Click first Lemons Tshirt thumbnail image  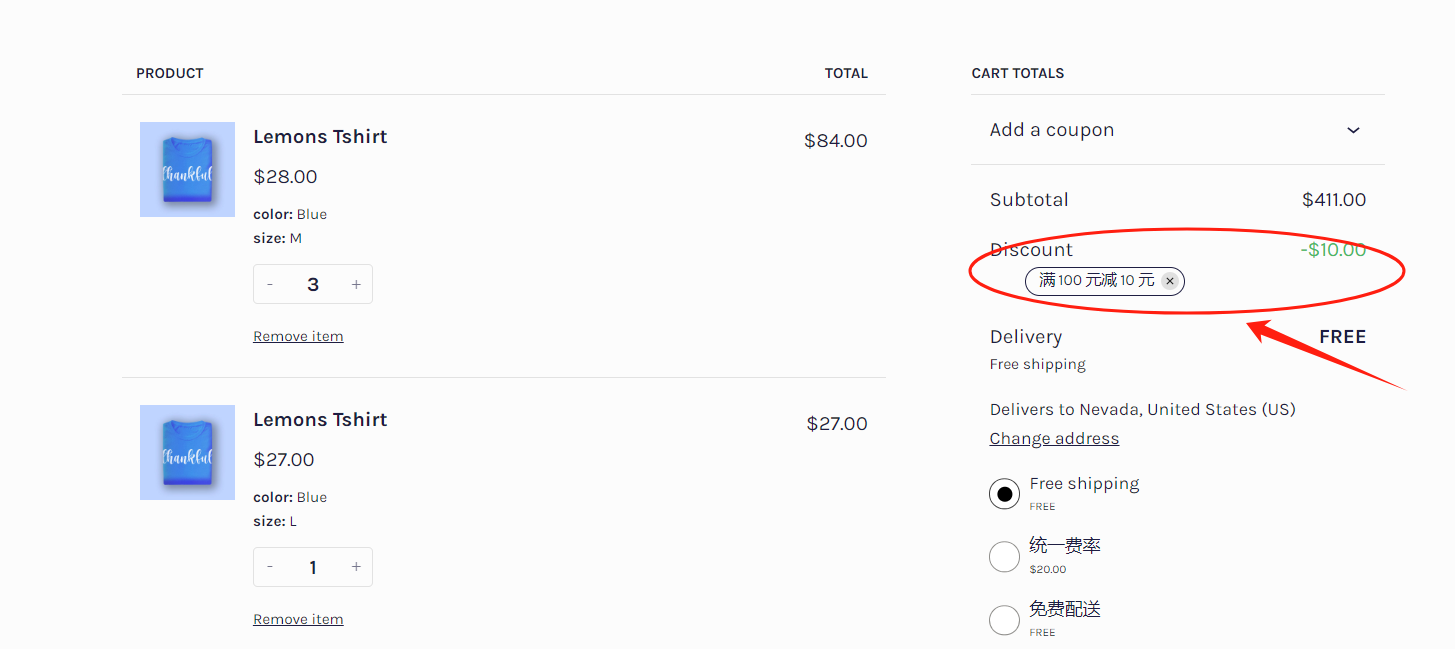(187, 169)
